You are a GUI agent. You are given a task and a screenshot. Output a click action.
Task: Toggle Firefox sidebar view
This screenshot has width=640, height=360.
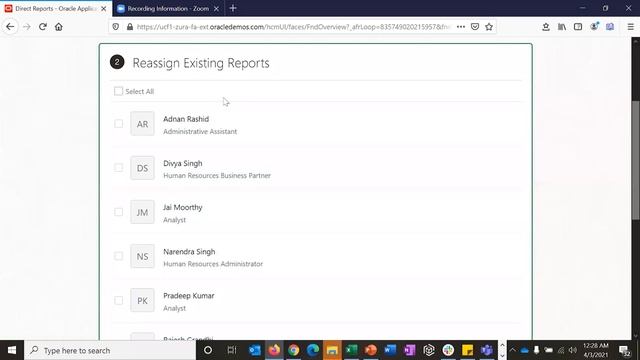coord(578,27)
